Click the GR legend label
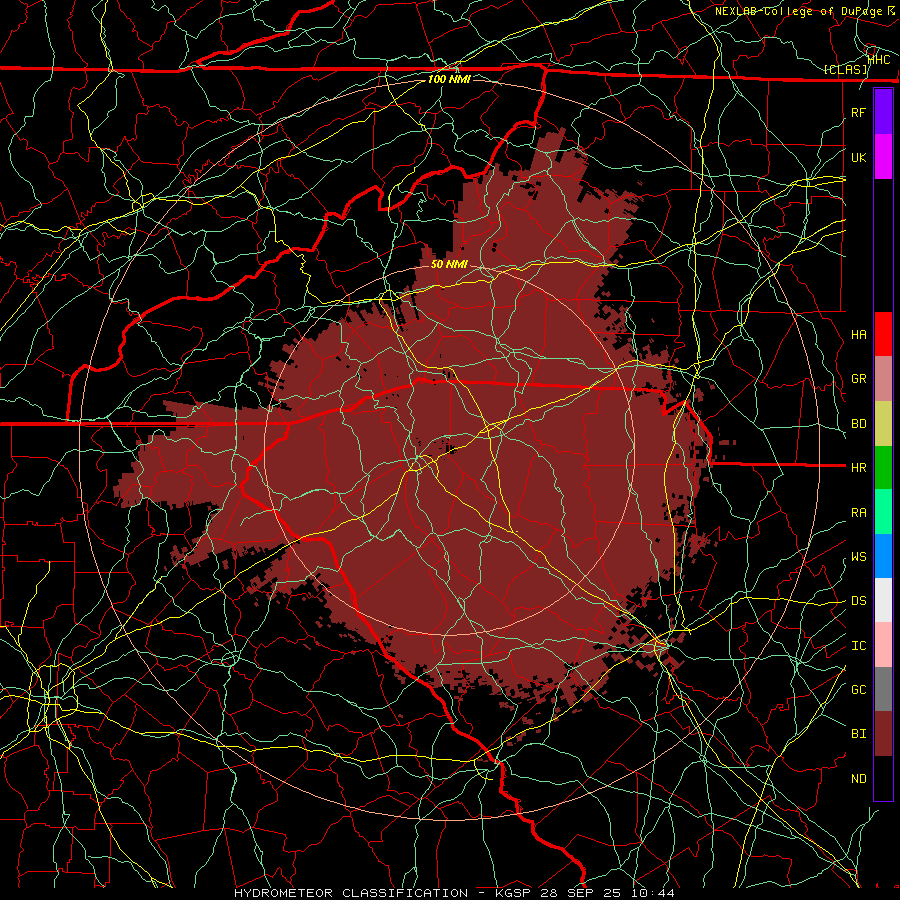The width and height of the screenshot is (900, 900). tap(858, 379)
